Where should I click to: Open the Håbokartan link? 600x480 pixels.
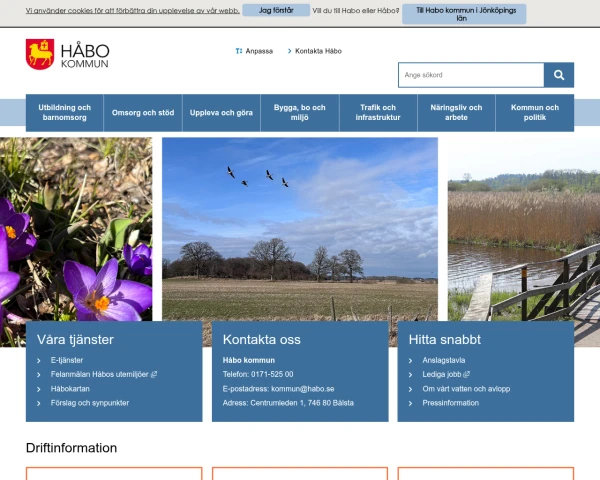tap(70, 389)
